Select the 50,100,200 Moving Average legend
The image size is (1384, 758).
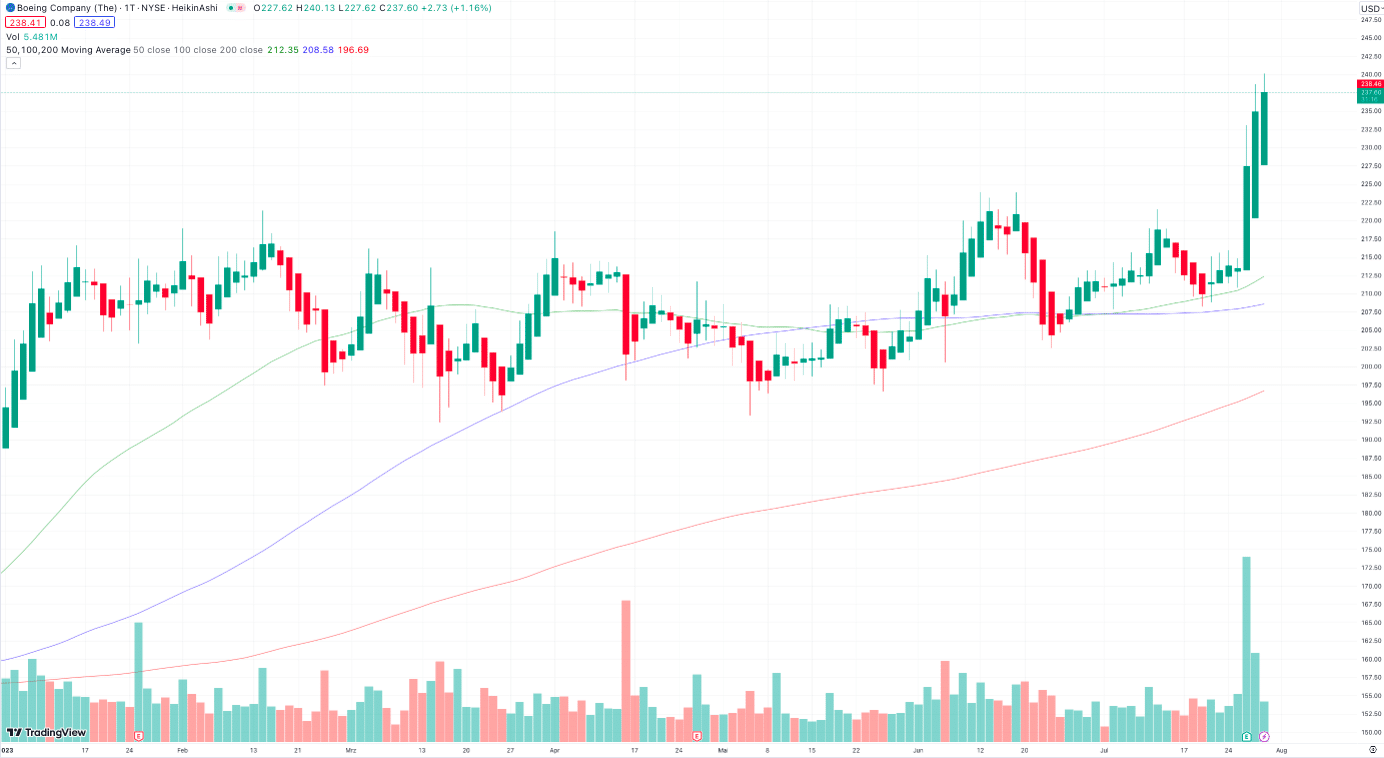point(68,49)
